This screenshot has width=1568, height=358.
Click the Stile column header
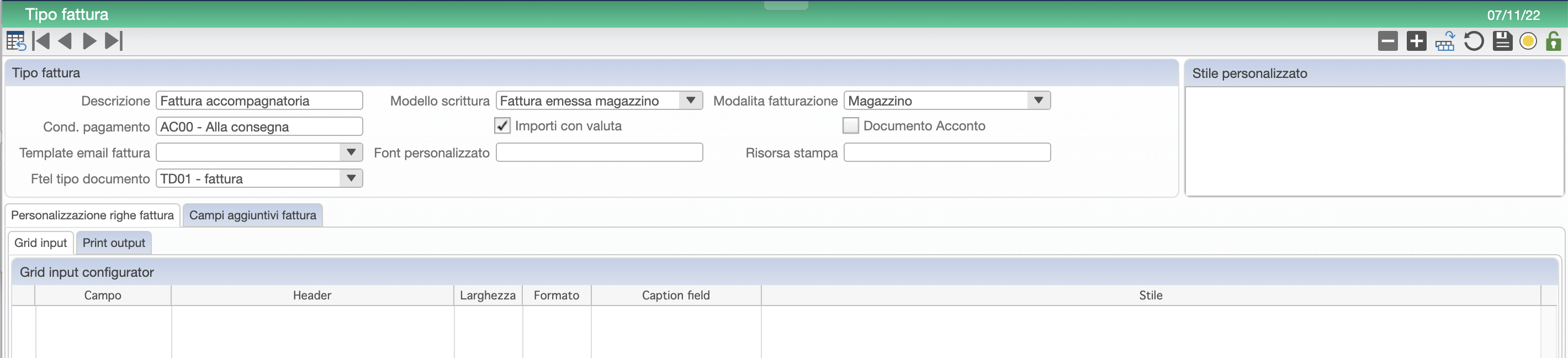click(x=1151, y=295)
